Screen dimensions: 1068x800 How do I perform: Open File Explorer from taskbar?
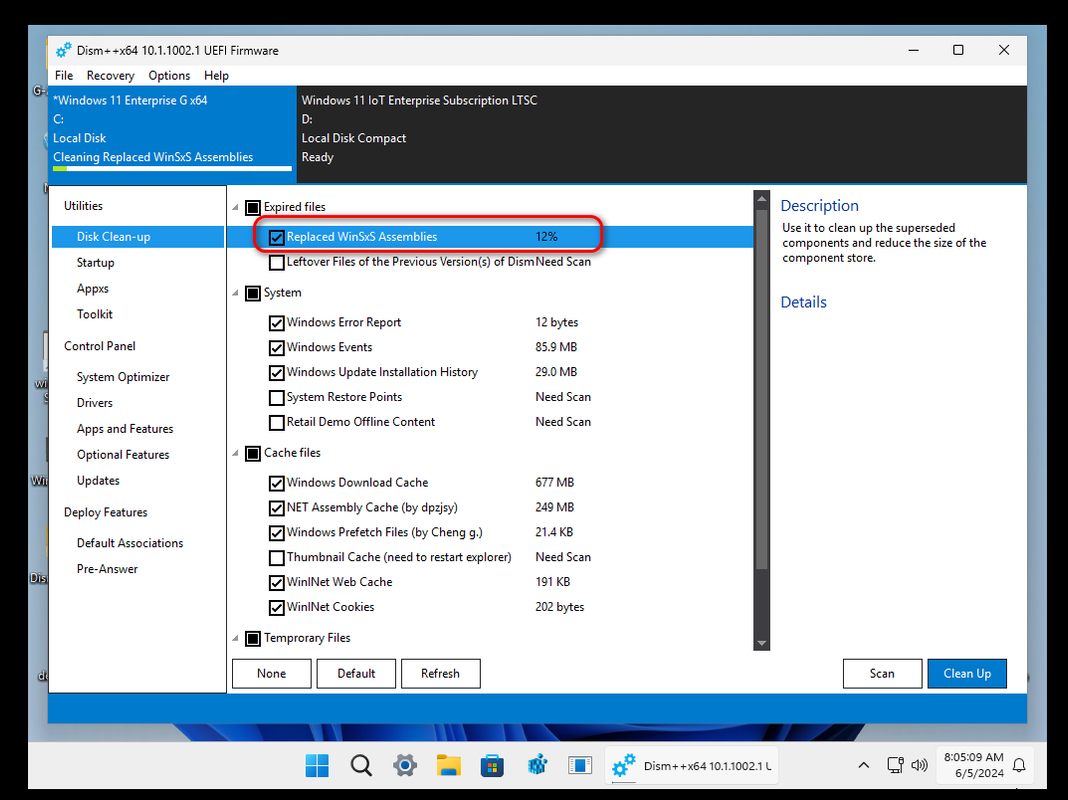(448, 765)
